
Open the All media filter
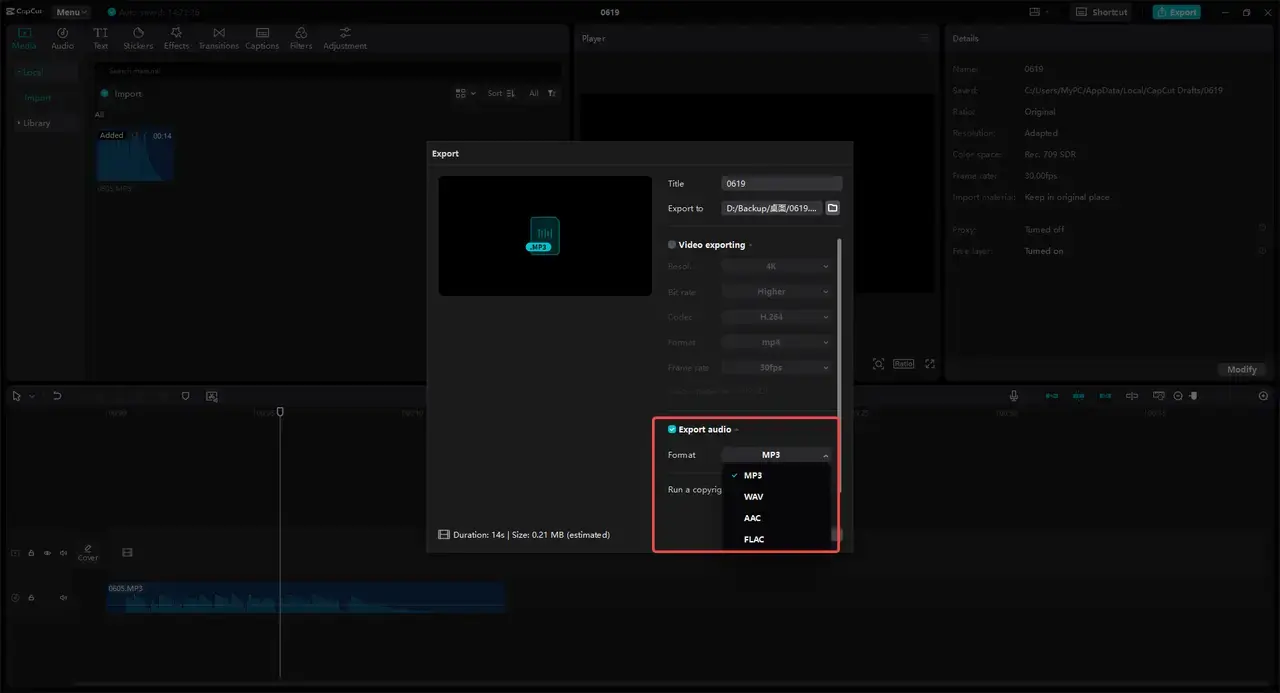tap(543, 93)
